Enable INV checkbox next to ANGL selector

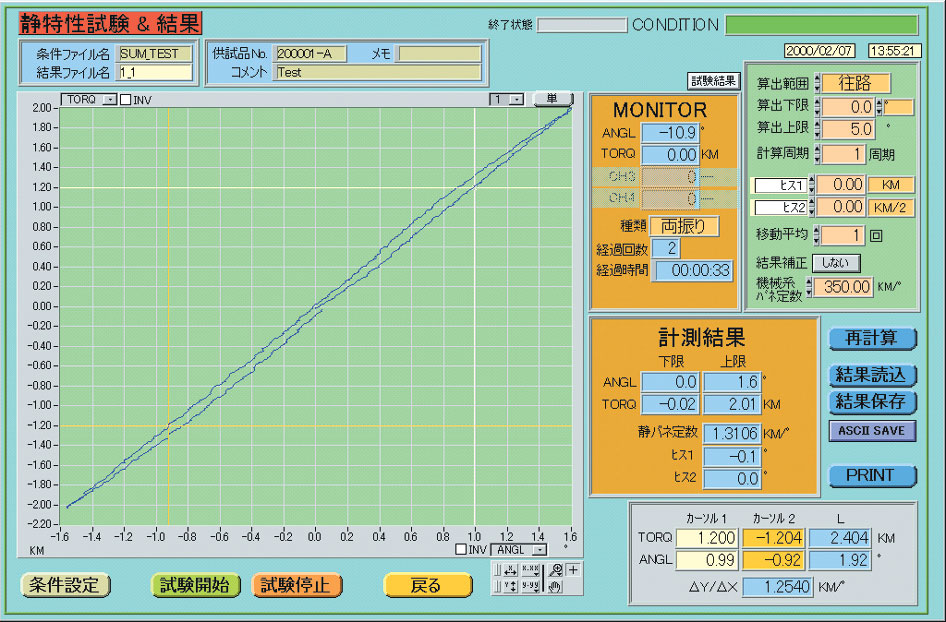[461, 550]
